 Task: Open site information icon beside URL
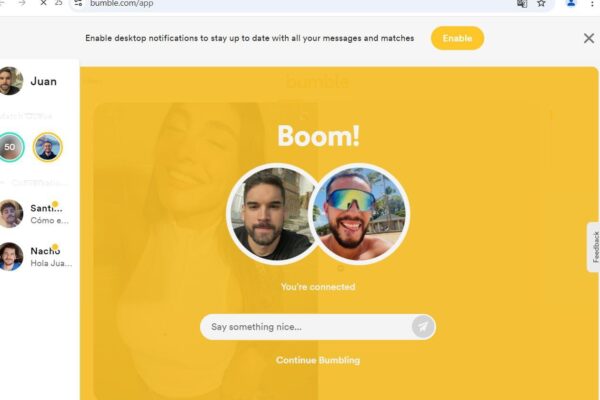click(x=78, y=3)
